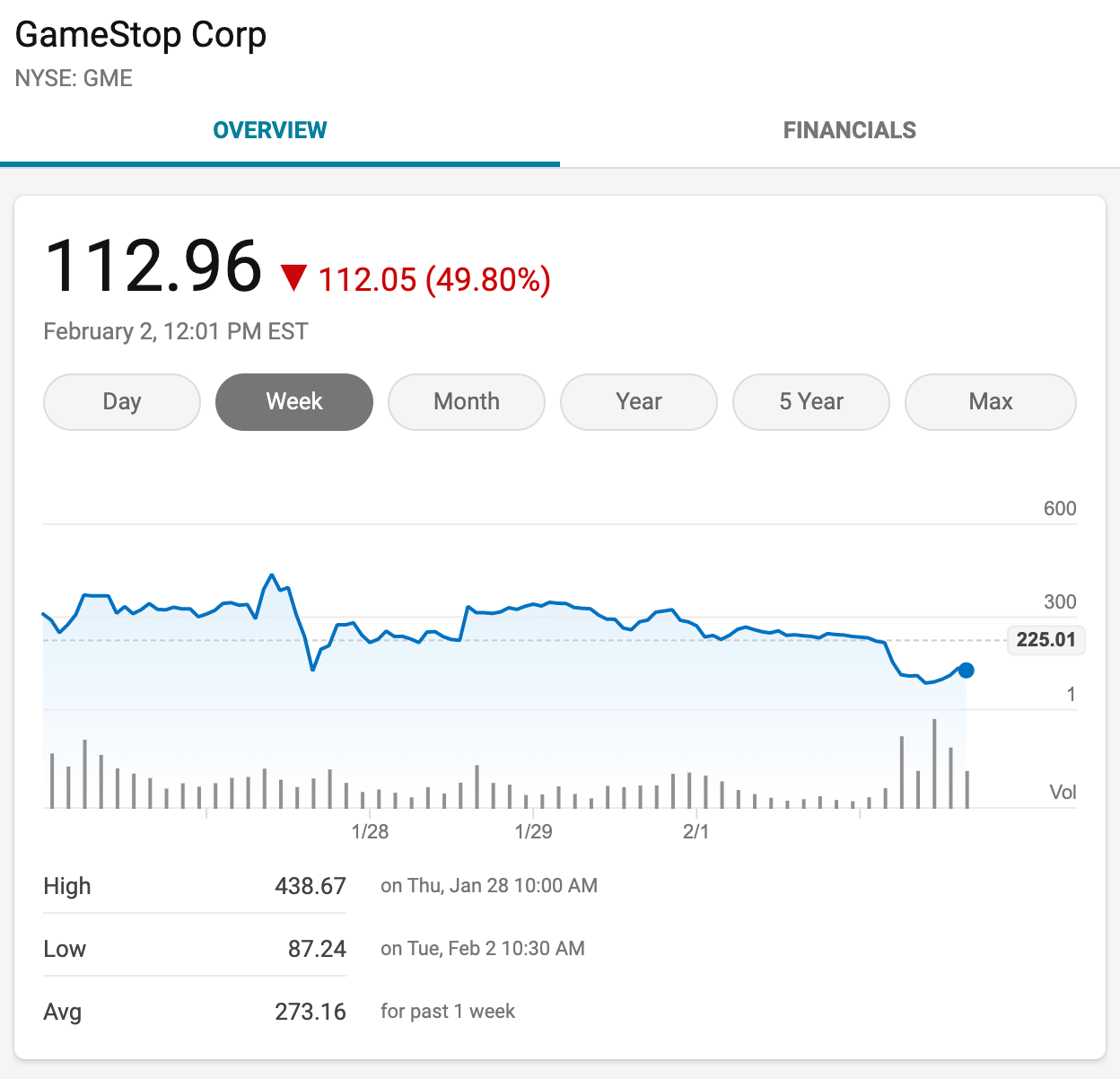Click the tallest volume bar near chart end

pyautogui.click(x=934, y=764)
